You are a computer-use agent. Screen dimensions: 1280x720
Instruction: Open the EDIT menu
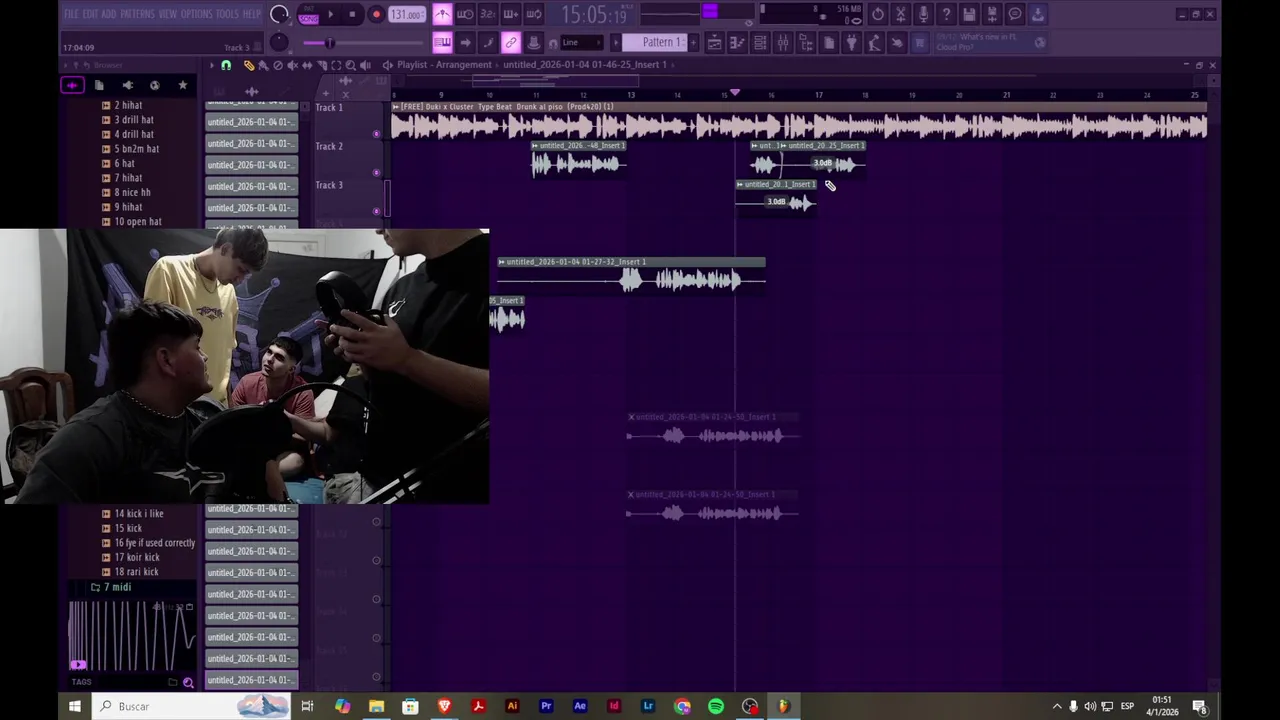click(90, 14)
